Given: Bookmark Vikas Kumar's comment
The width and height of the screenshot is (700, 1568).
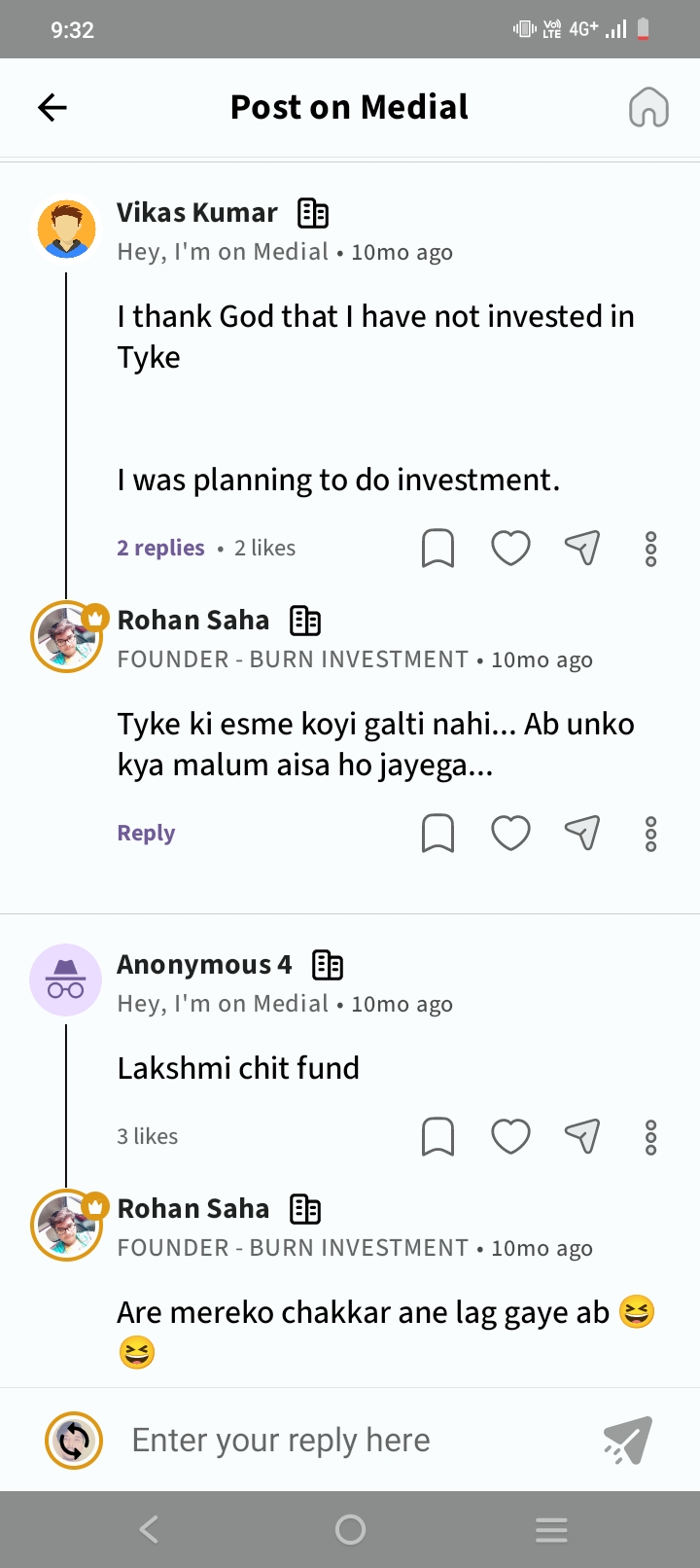Looking at the screenshot, I should click(437, 549).
